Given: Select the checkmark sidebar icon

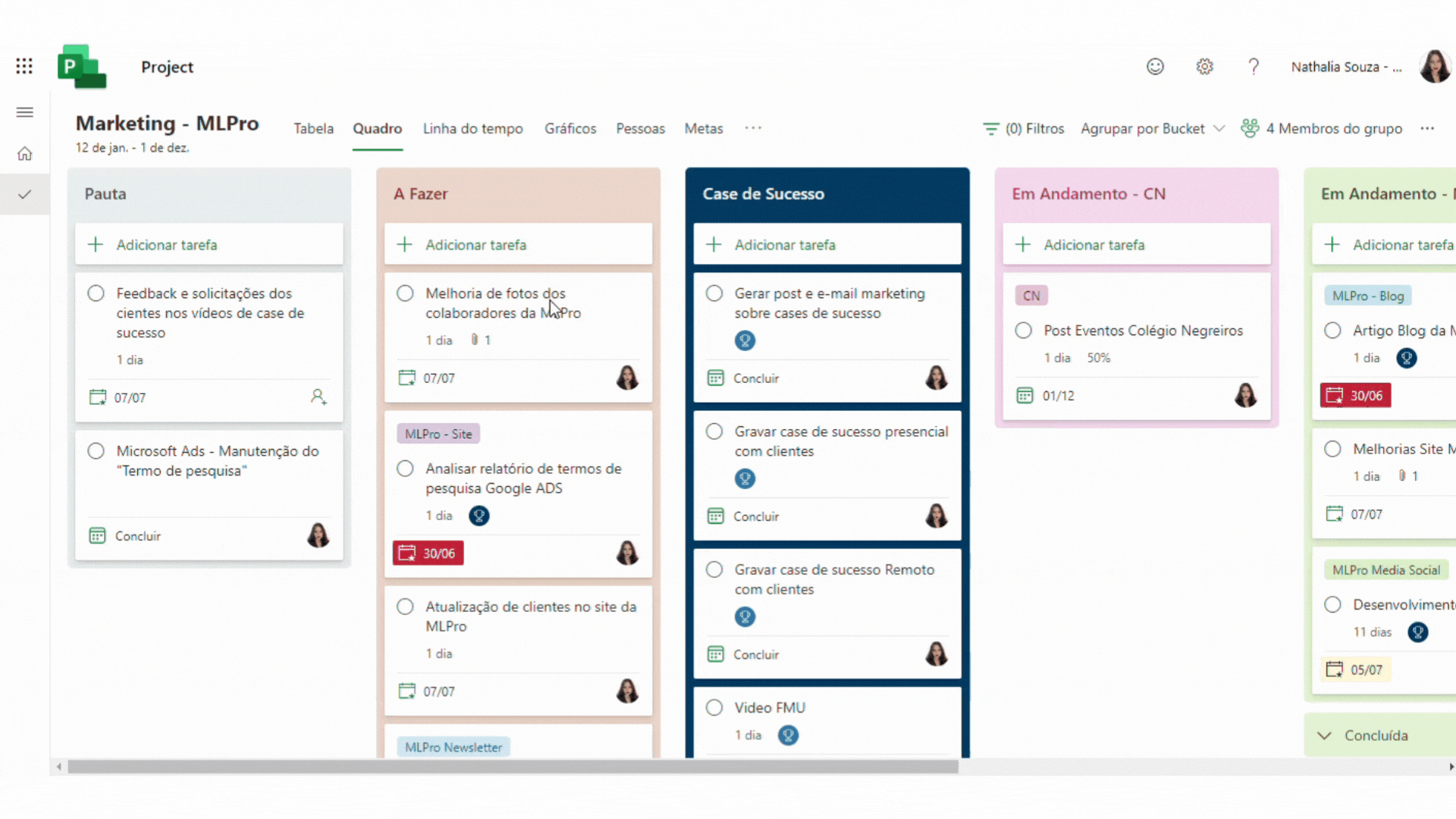Looking at the screenshot, I should pos(24,195).
